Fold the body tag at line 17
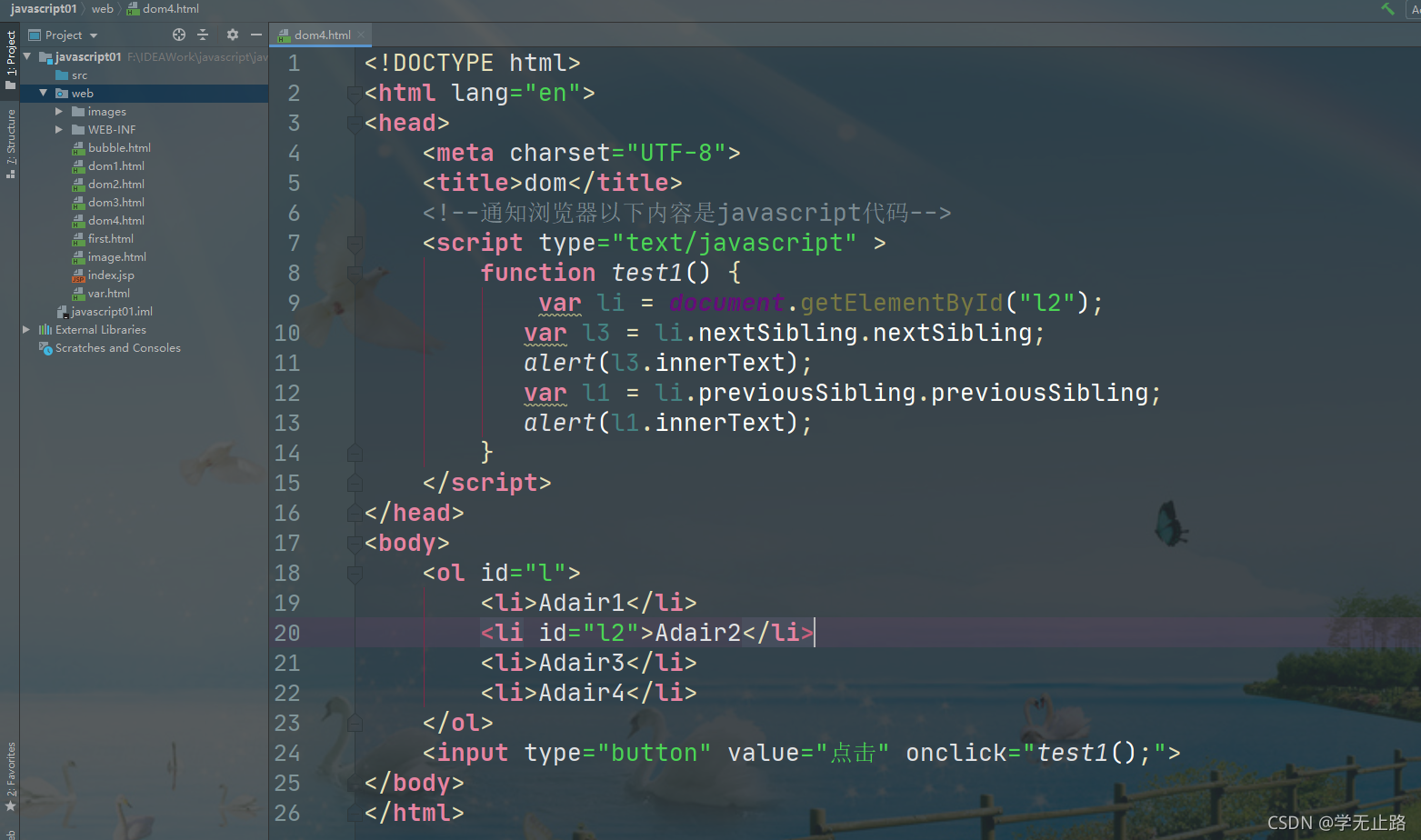The width and height of the screenshot is (1421, 840). 355,543
